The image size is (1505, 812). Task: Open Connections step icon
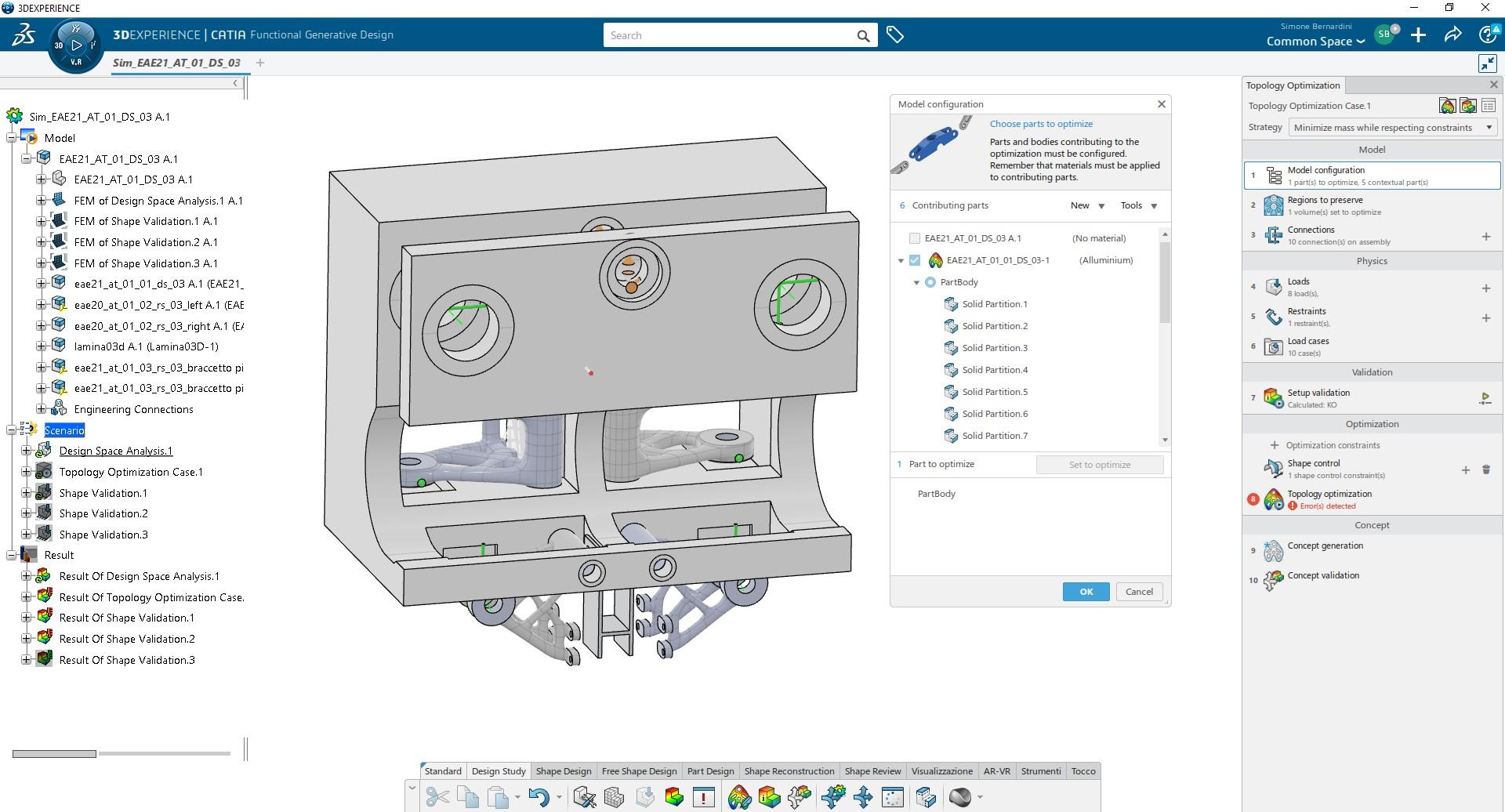tap(1274, 235)
